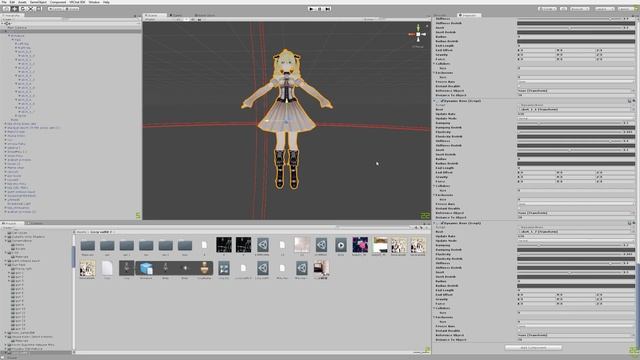The width and height of the screenshot is (640, 360).
Task: Switch to the Asset Store tab
Action: 205,15
